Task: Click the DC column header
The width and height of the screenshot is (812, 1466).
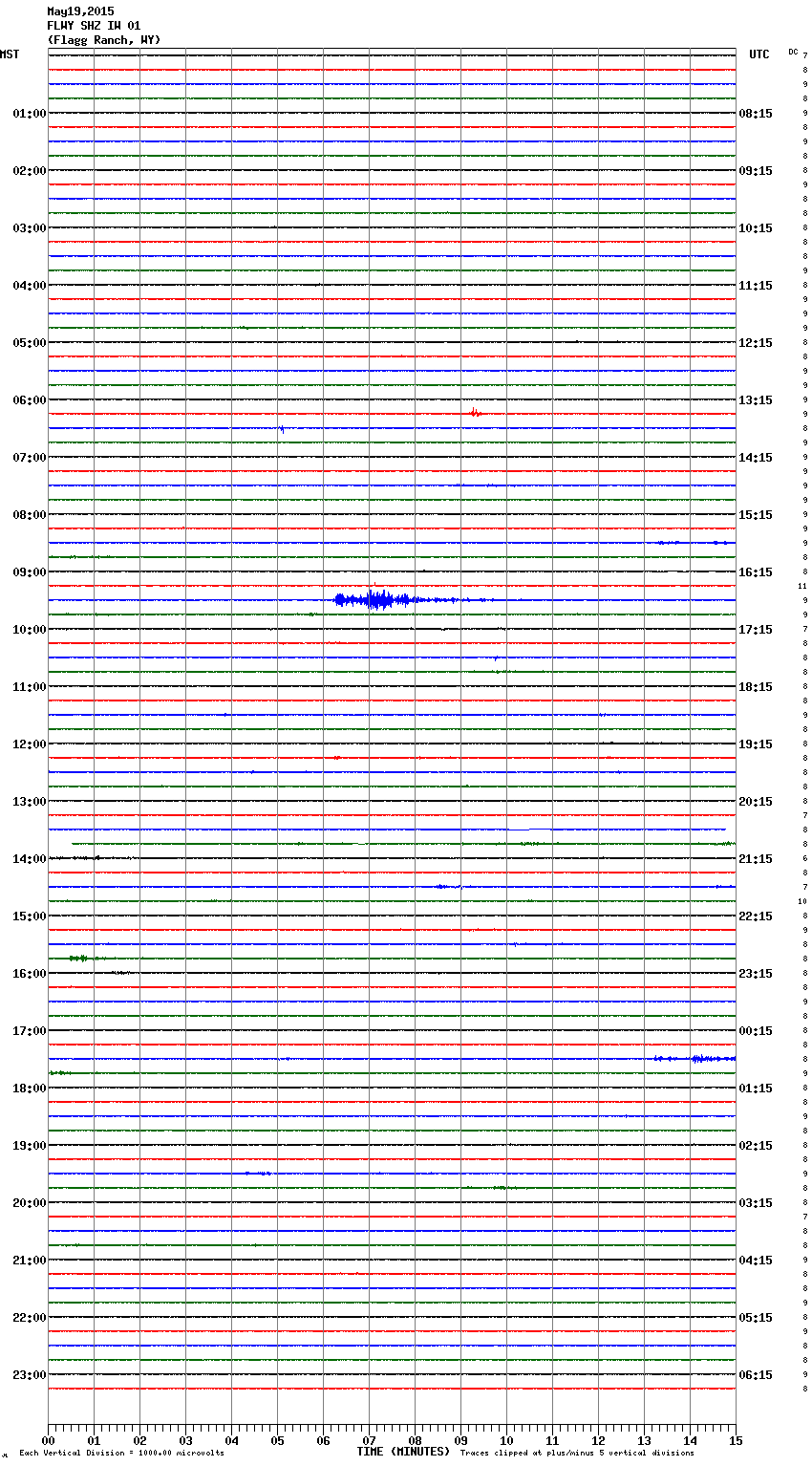Action: (x=793, y=52)
